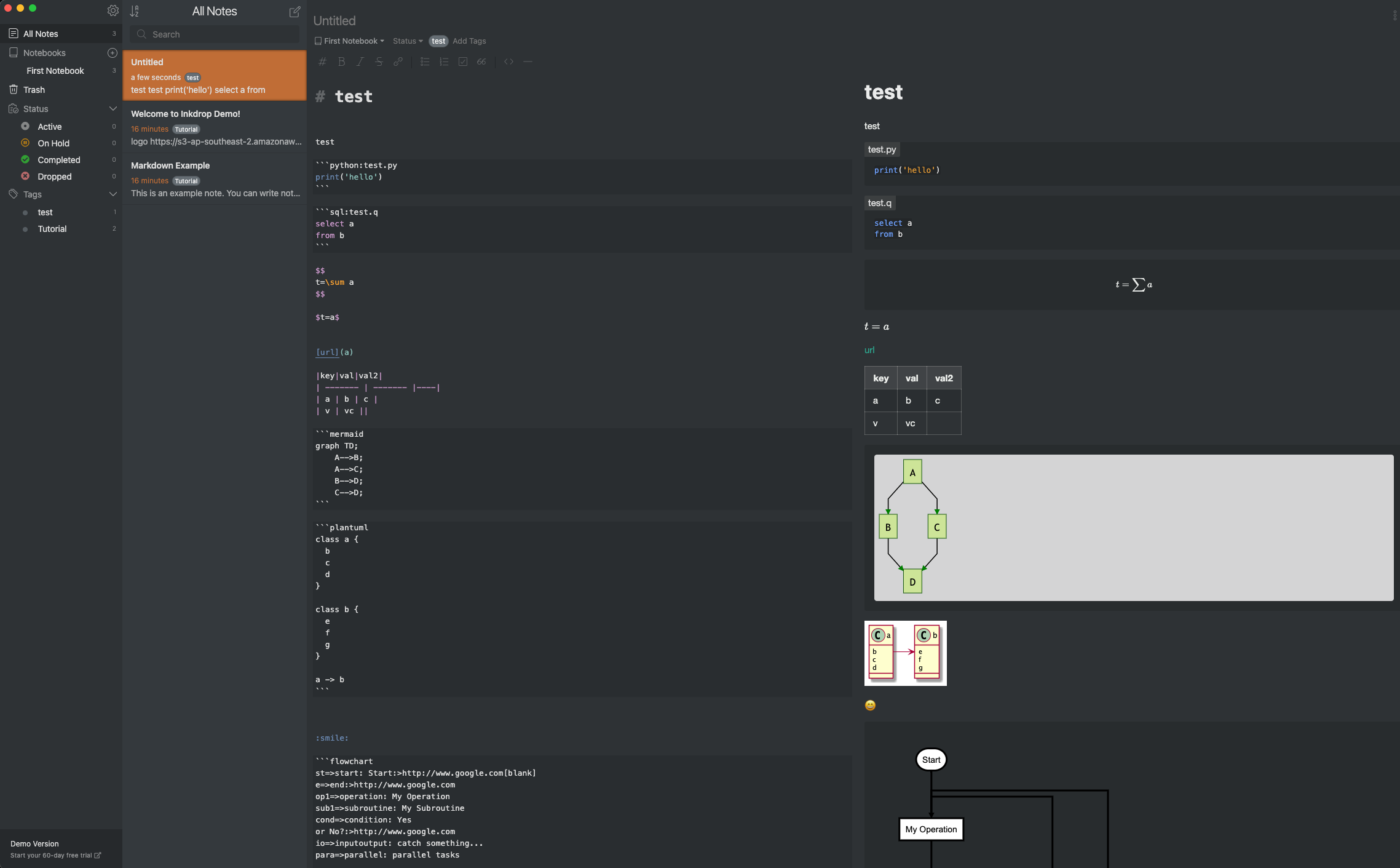
Task: Select the test tag chip in the note header
Action: 438,41
